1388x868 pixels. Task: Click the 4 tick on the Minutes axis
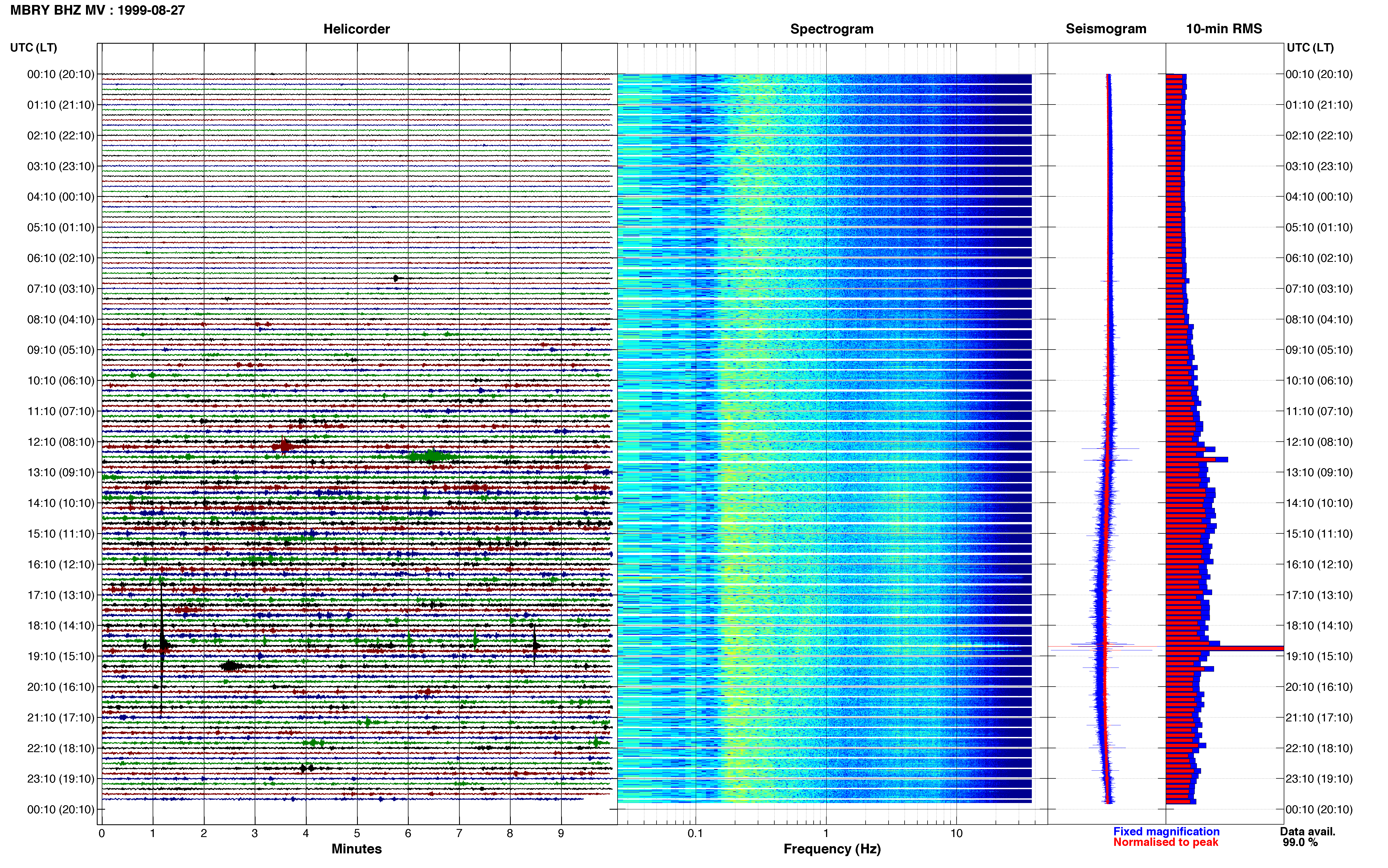point(306,833)
